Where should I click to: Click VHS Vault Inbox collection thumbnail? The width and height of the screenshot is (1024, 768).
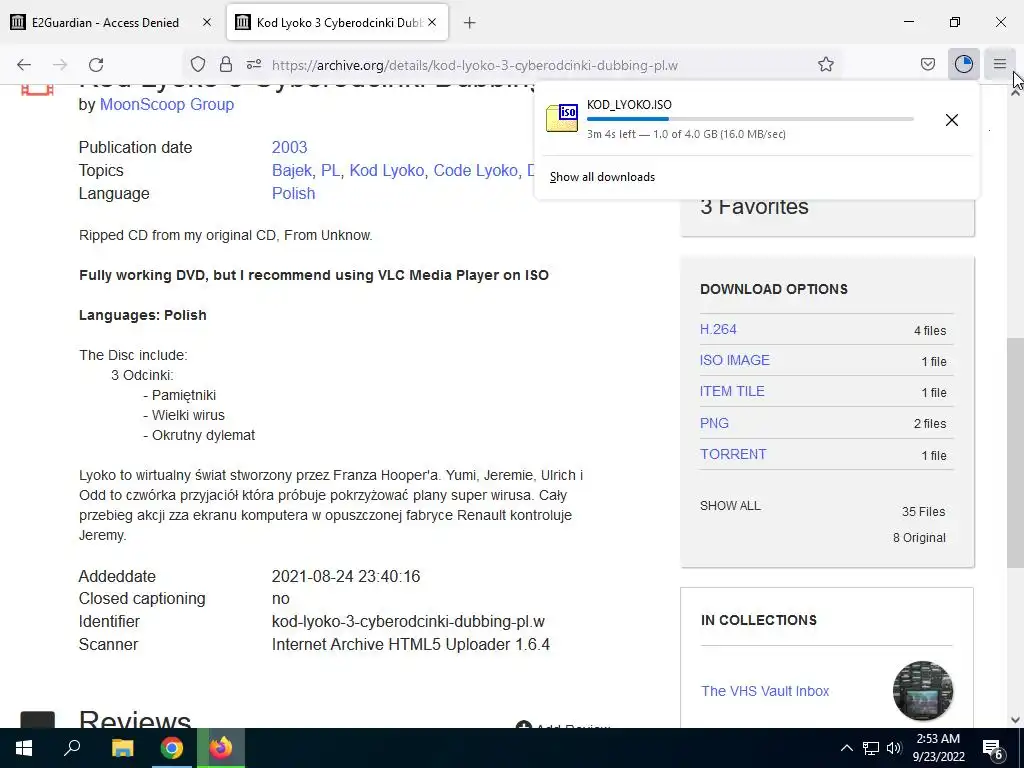[922, 690]
